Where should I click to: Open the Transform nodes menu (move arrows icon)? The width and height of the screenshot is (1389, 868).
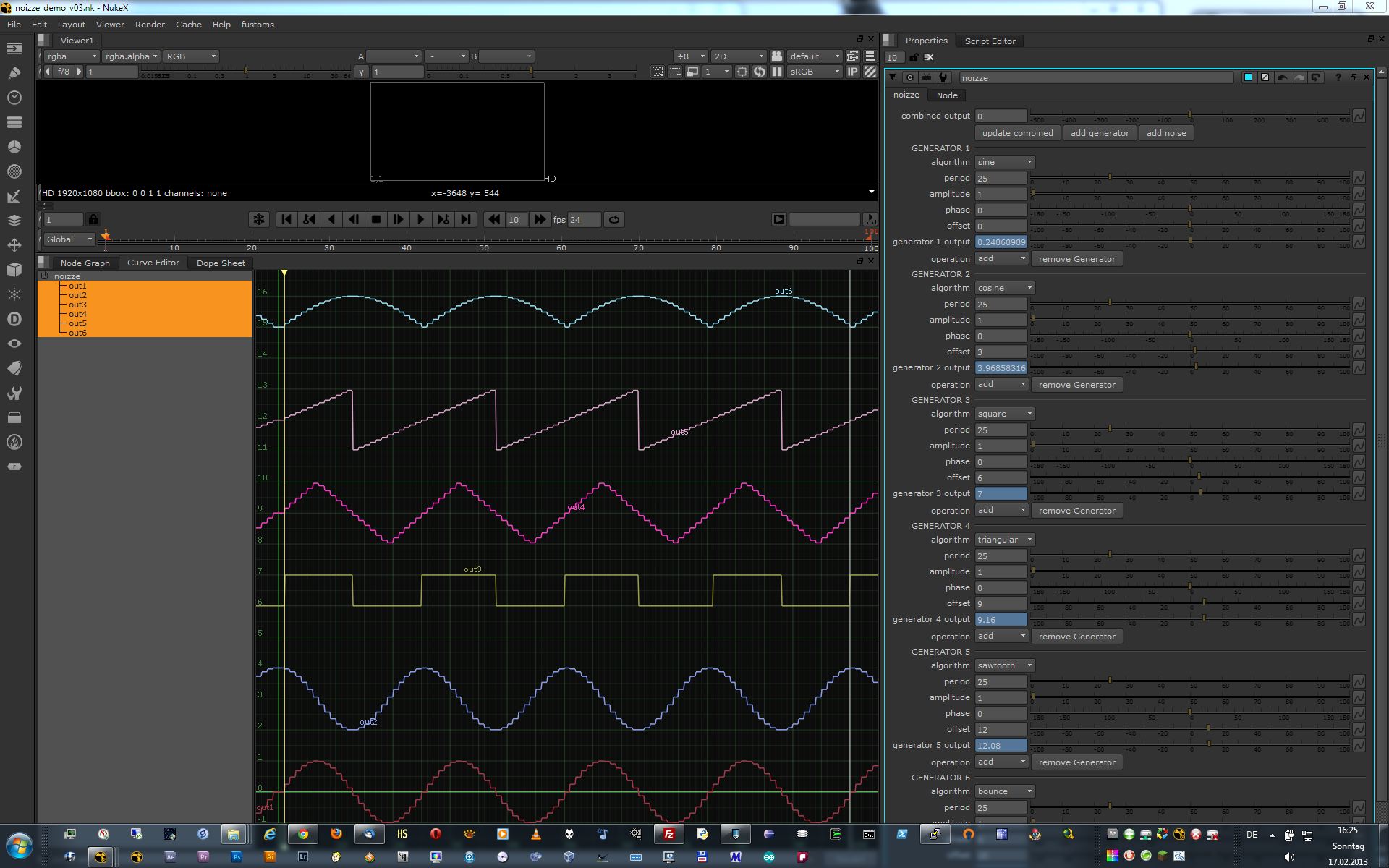click(14, 245)
